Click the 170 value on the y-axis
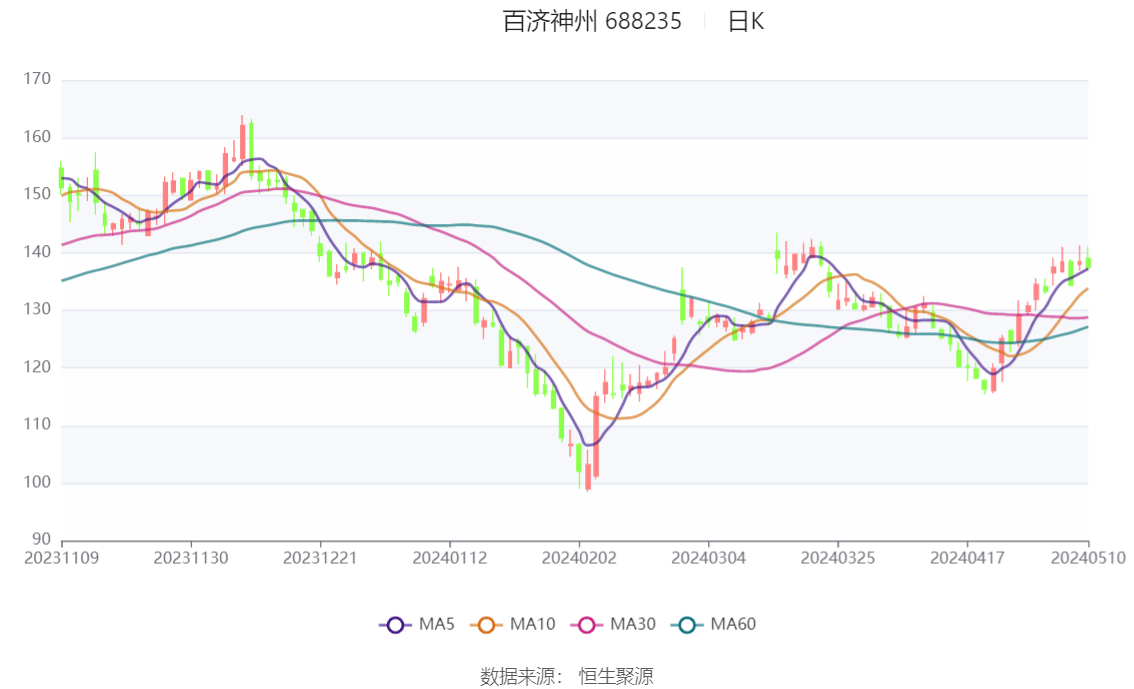Viewport: 1134px width, 689px height. coord(36,77)
